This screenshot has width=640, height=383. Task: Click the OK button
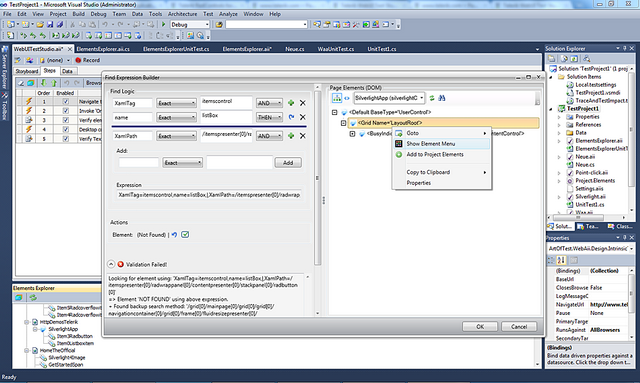pos(480,326)
